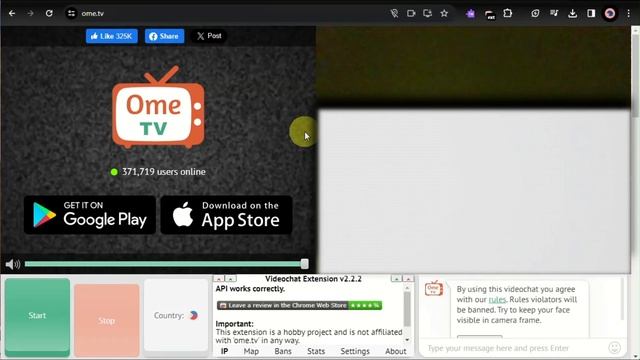Click the ome.tv address bar URL
This screenshot has height=360, width=640.
[x=93, y=13]
